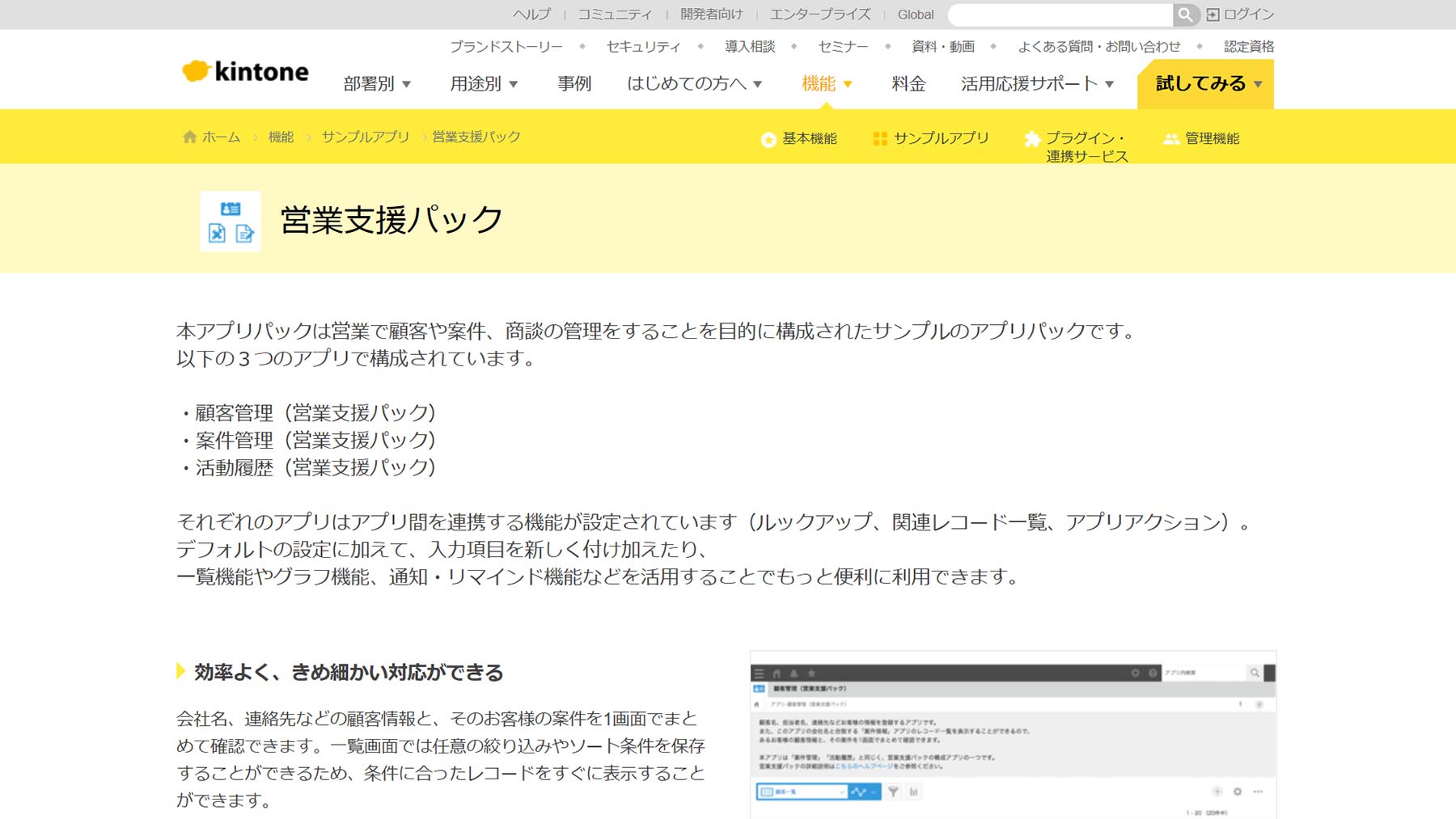Open the ヘルプ link

pyautogui.click(x=531, y=15)
